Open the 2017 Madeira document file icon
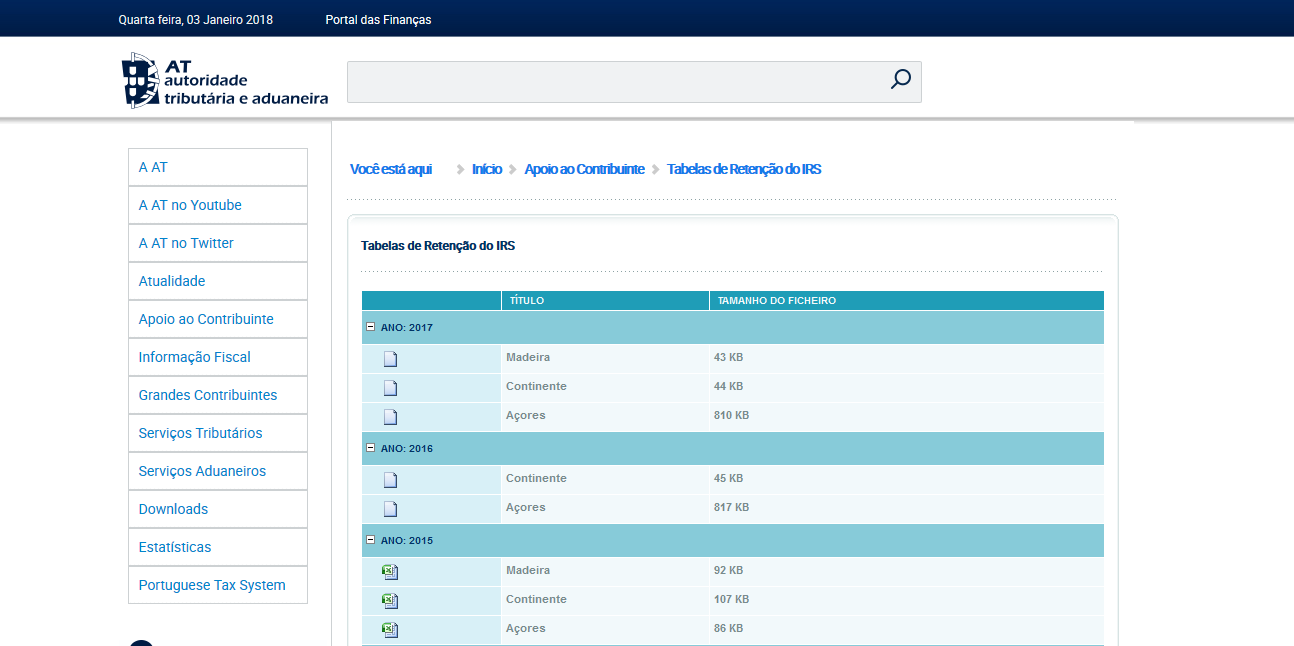Screen dimensions: 1294x646 tap(391, 359)
